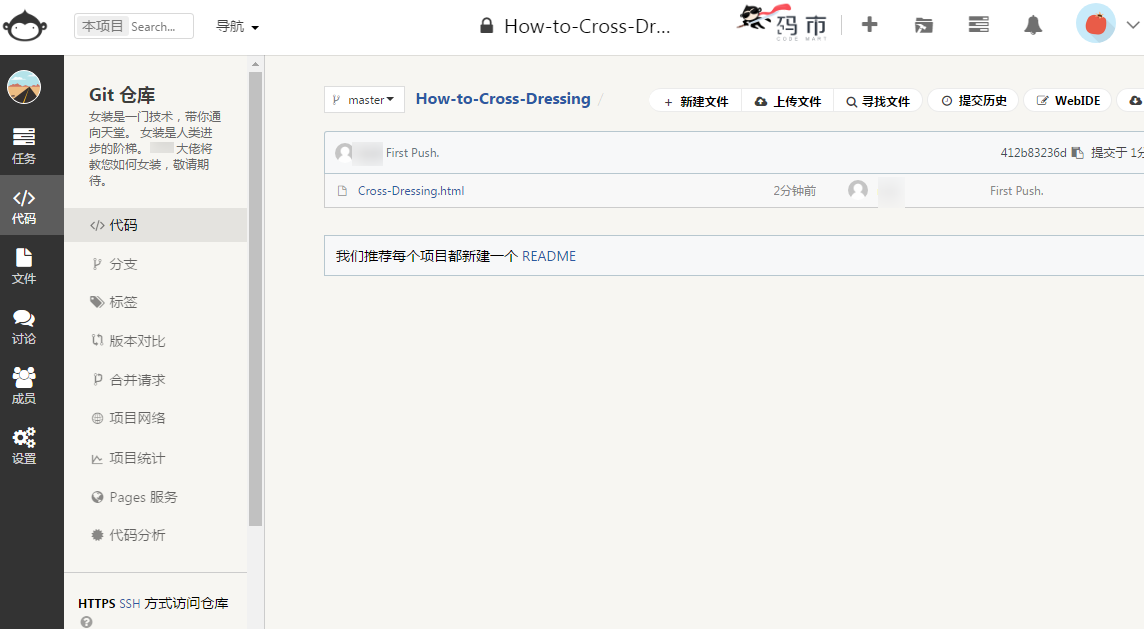Open the 导航 navigation dropdown
Viewport: 1144px width, 629px height.
point(237,27)
